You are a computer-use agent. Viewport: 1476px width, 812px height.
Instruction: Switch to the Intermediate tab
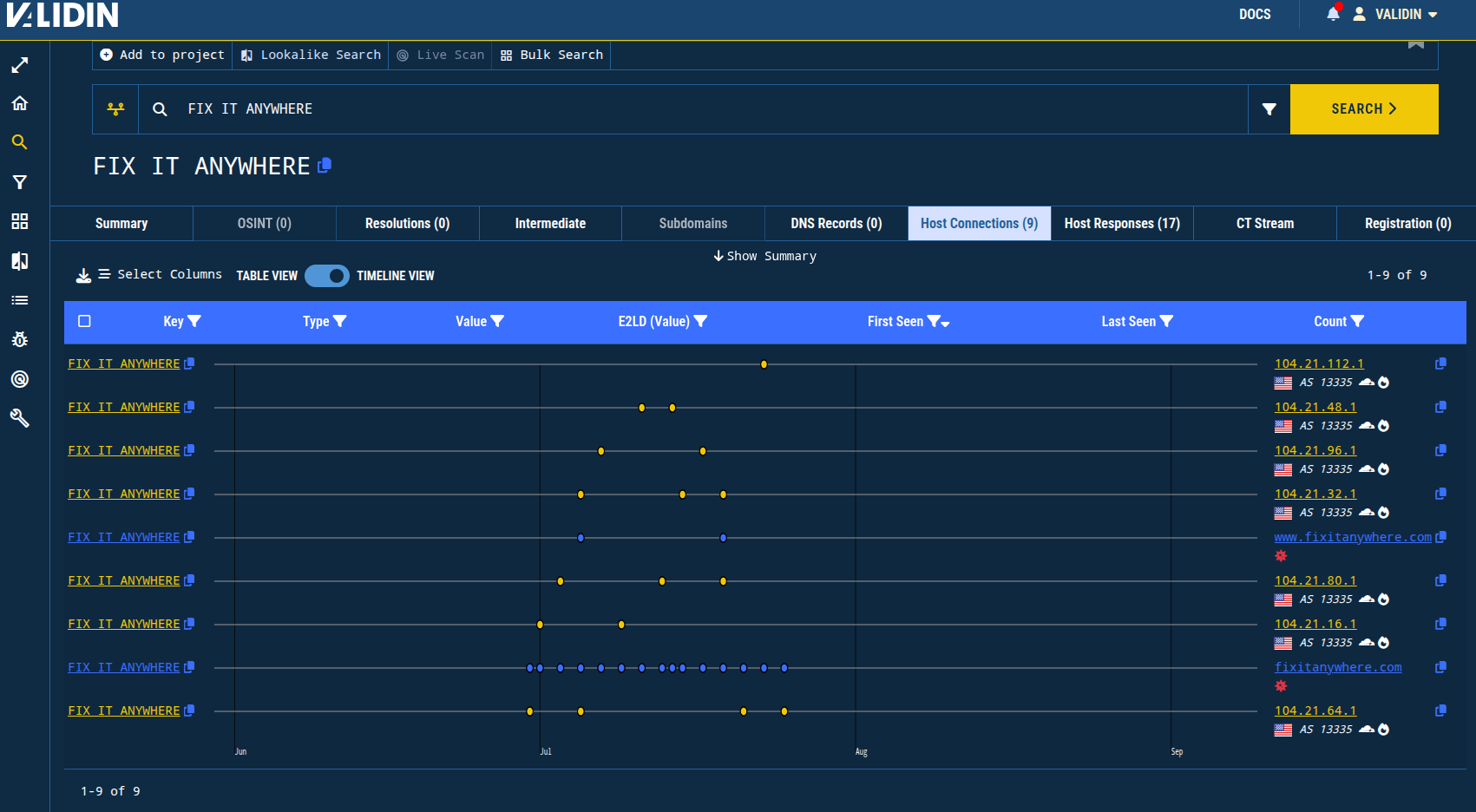point(550,223)
